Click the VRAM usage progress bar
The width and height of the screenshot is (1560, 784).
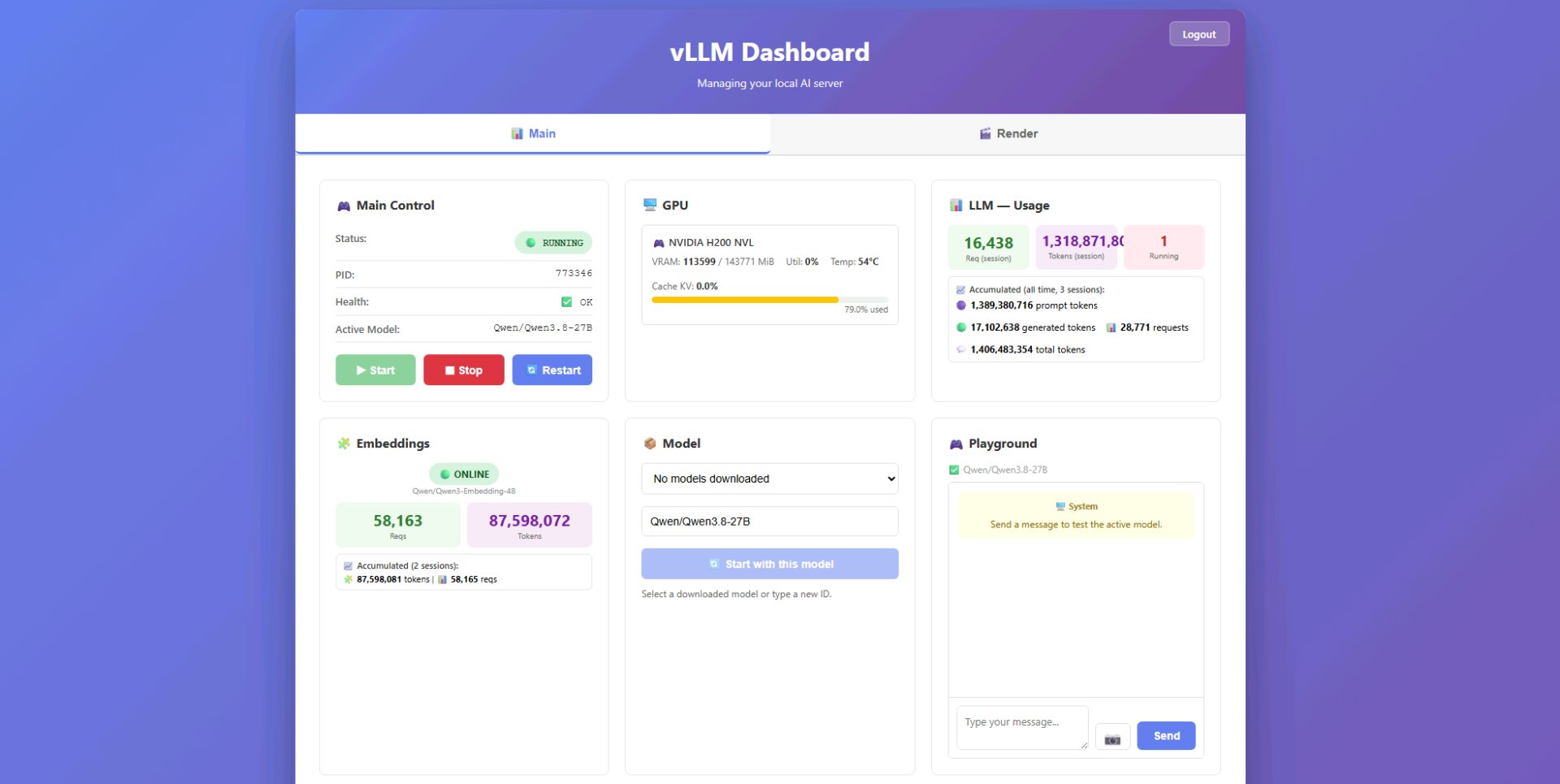(769, 300)
